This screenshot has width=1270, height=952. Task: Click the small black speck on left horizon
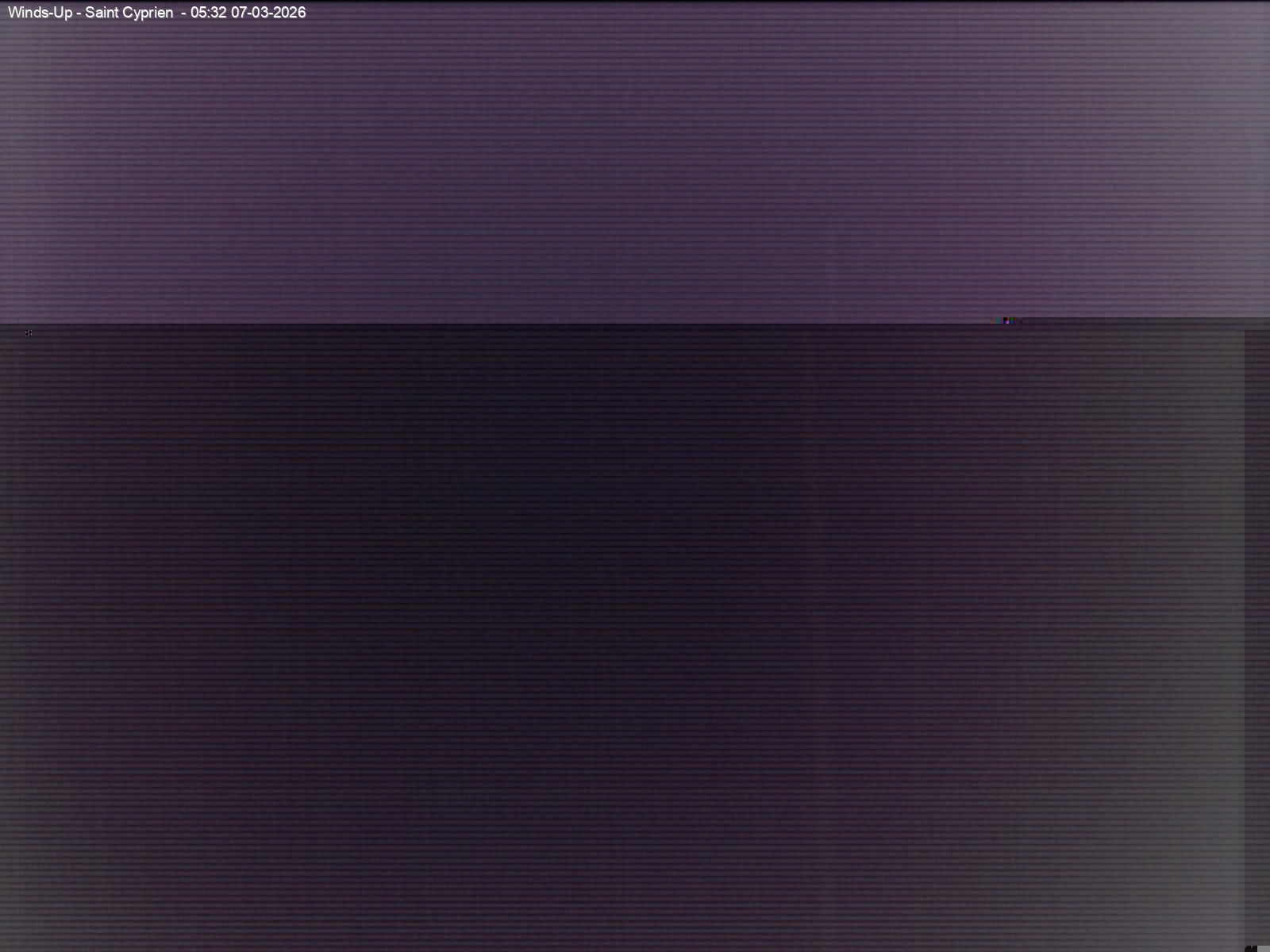[29, 333]
